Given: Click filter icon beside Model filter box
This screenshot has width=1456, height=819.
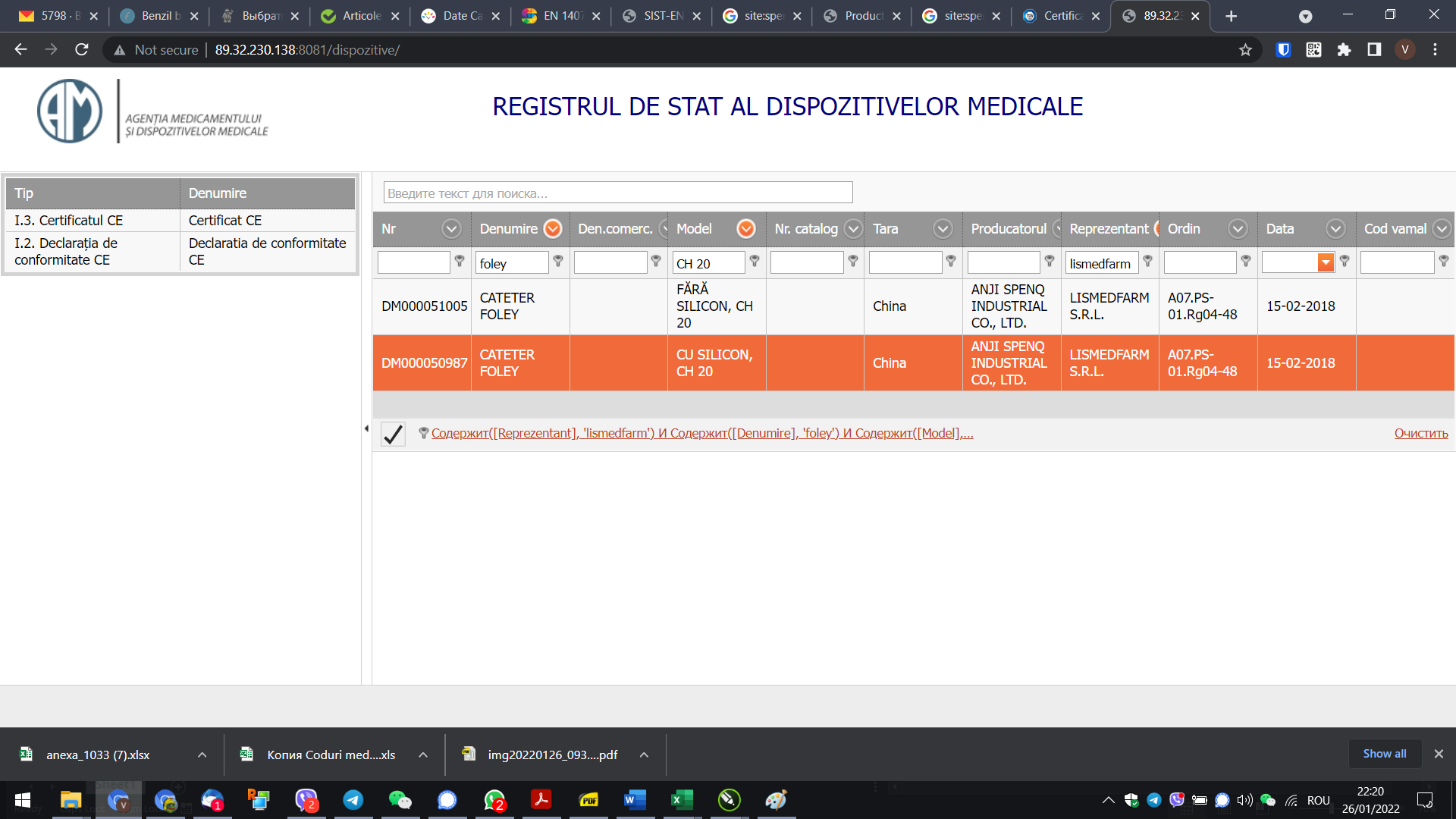Looking at the screenshot, I should pyautogui.click(x=755, y=261).
